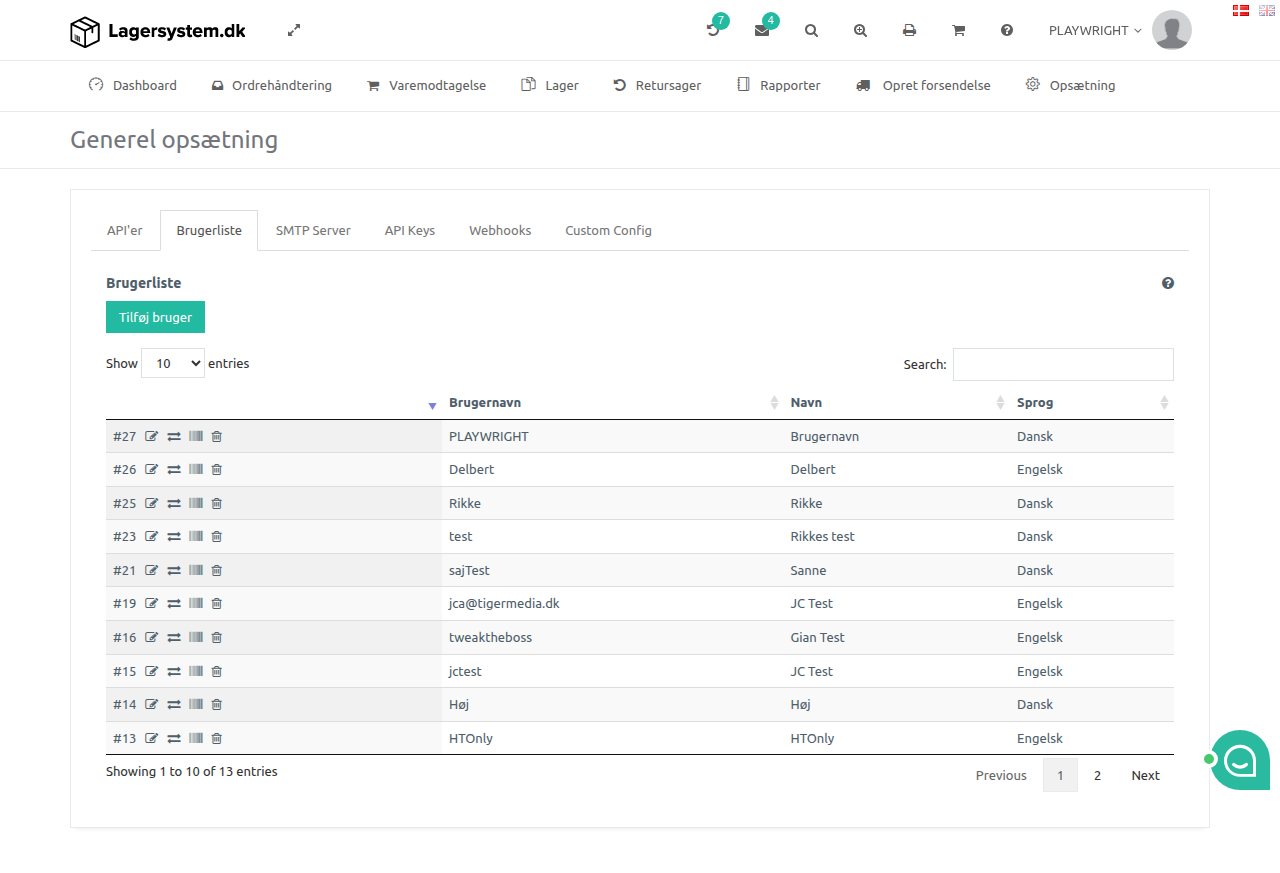Open envelope messages icon with badge 4
Image resolution: width=1280 pixels, height=873 pixels.
(762, 30)
